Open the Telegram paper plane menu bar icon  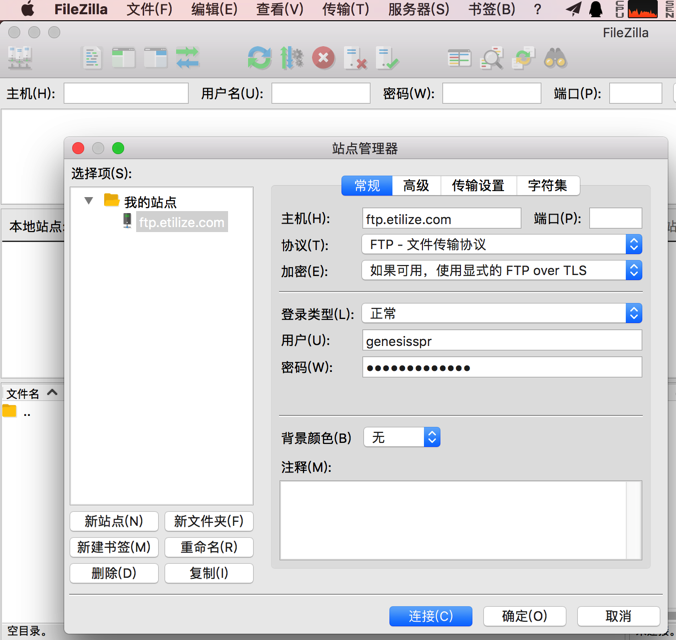(x=573, y=9)
